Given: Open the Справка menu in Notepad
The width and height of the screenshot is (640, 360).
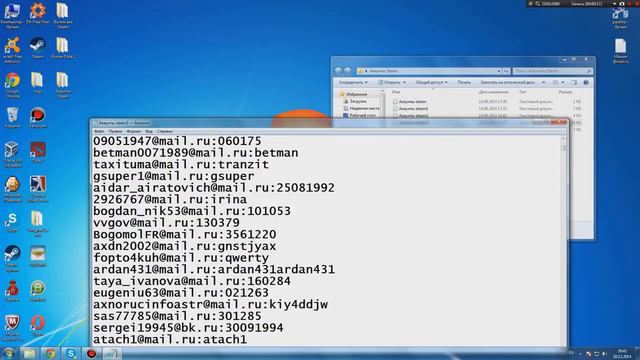Looking at the screenshot, I should (x=164, y=131).
